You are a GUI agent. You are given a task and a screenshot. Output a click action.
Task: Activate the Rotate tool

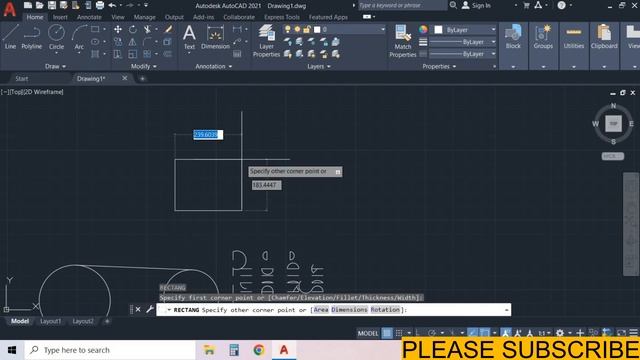pos(133,29)
